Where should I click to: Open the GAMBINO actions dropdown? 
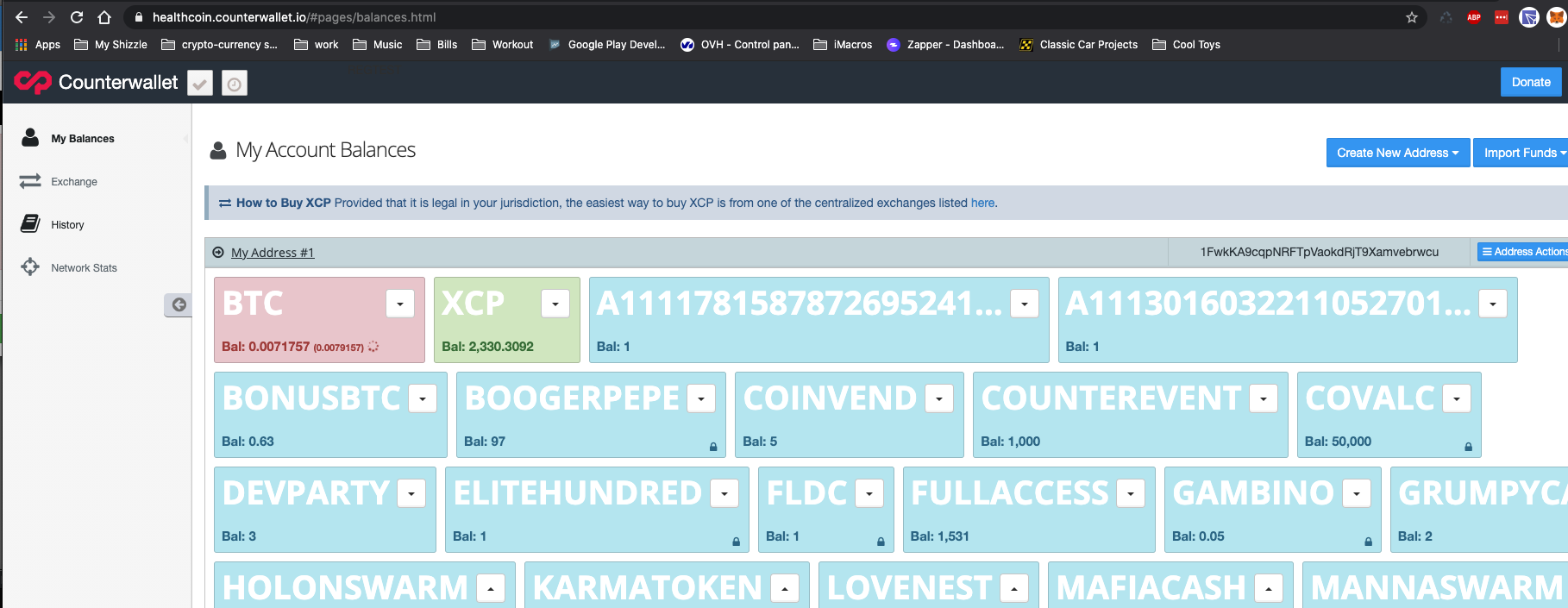(1357, 493)
